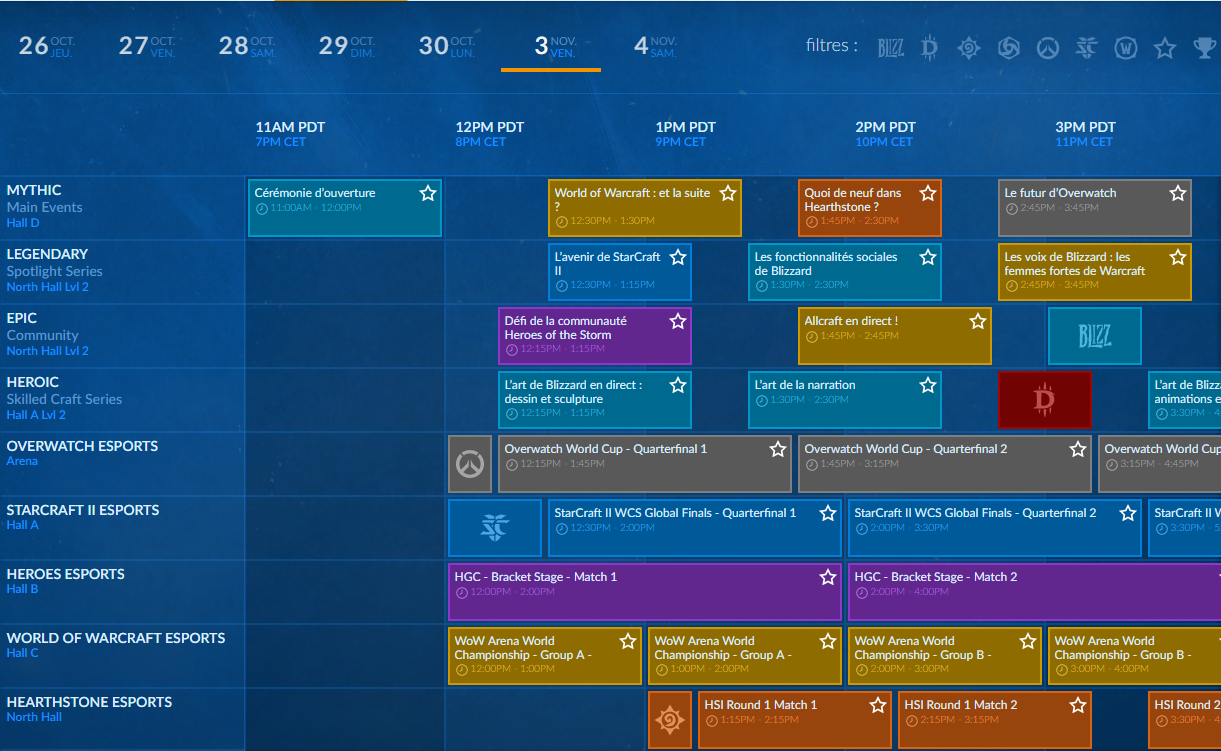Open the StarCraft II logo tile in Hall A
The height and width of the screenshot is (751, 1221).
[494, 528]
